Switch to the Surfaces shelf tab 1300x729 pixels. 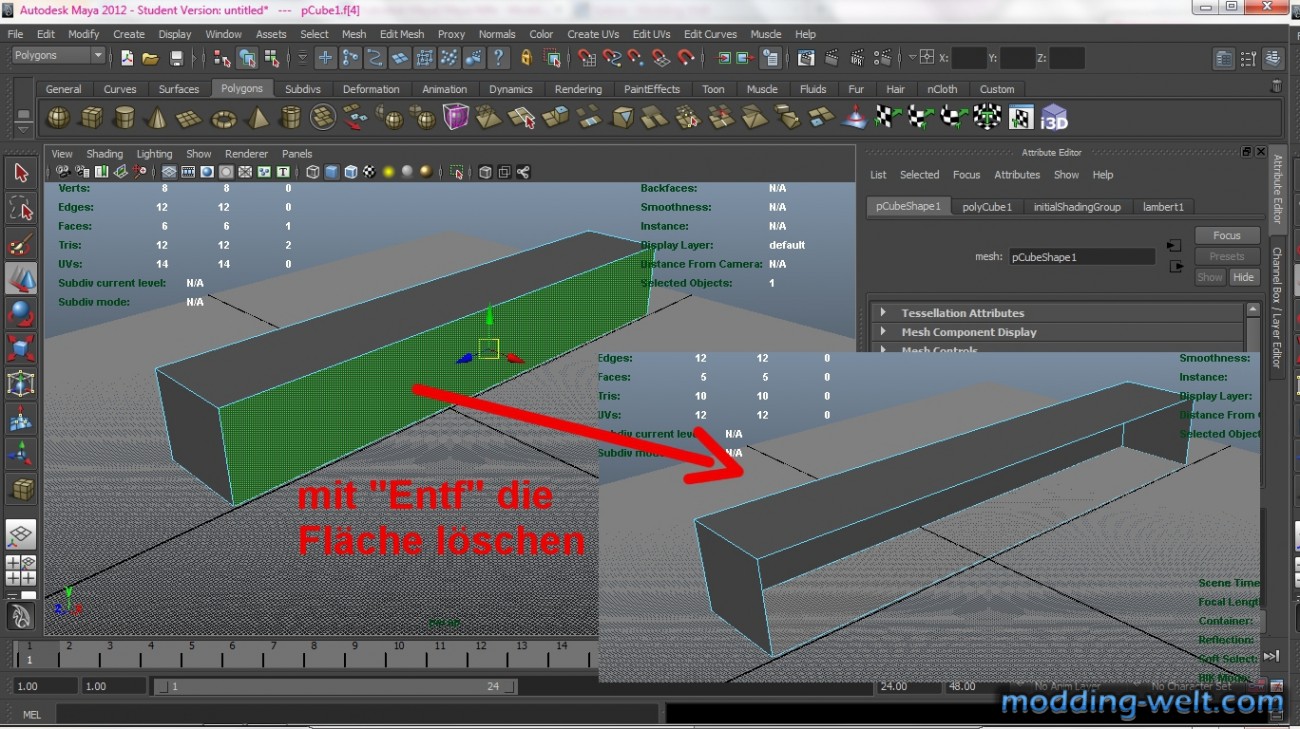179,89
